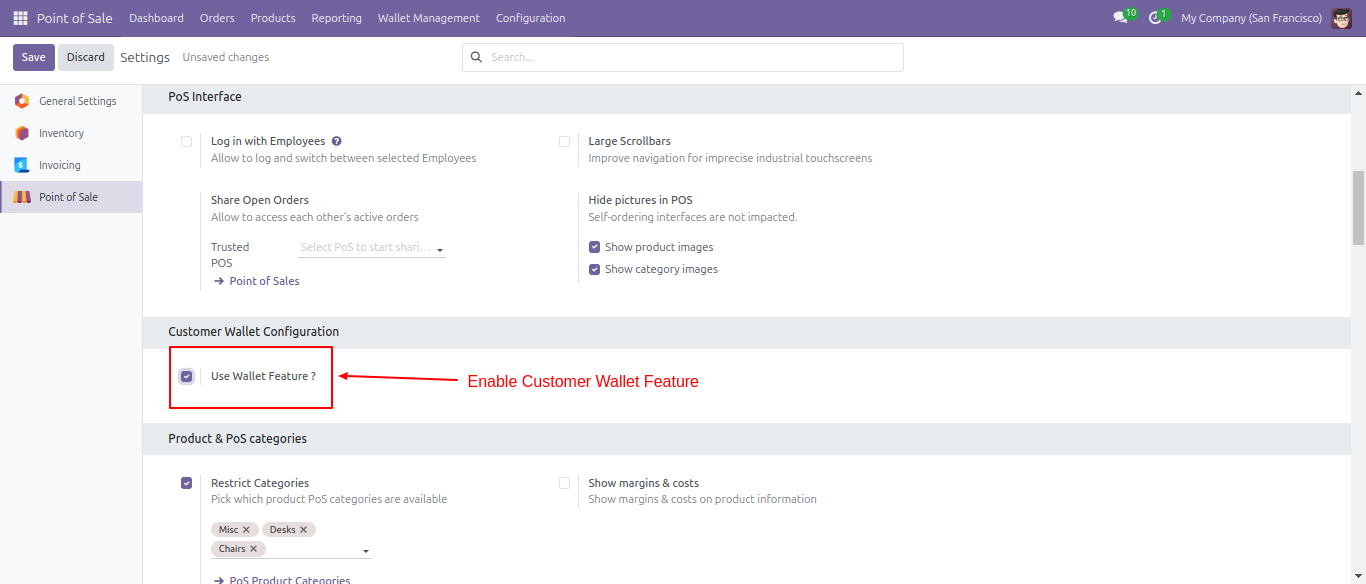This screenshot has height=584, width=1366.
Task: Open the activities clock icon
Action: [x=1155, y=18]
